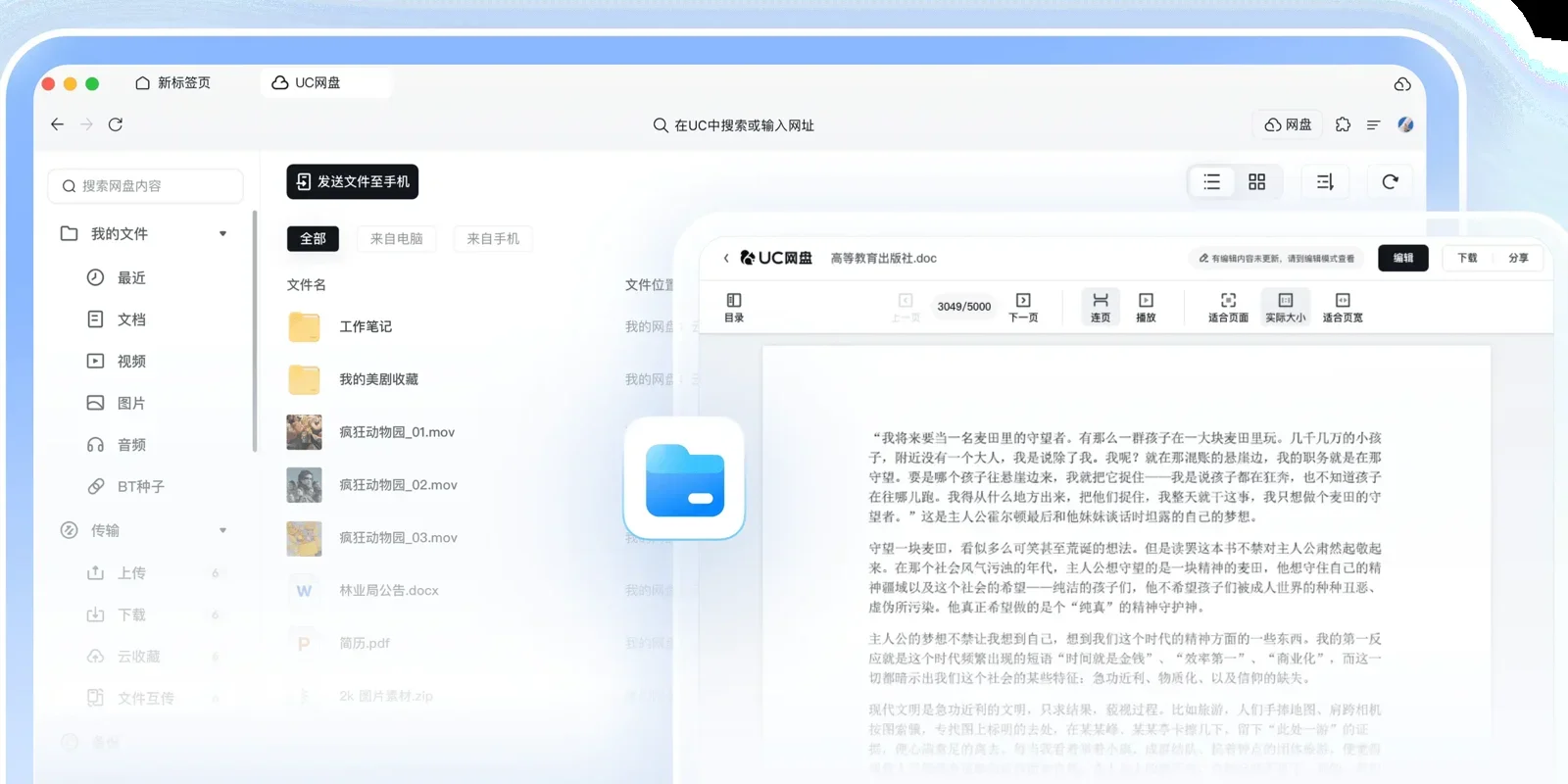The width and height of the screenshot is (1568, 784).
Task: Go back from the document viewer
Action: 726,259
